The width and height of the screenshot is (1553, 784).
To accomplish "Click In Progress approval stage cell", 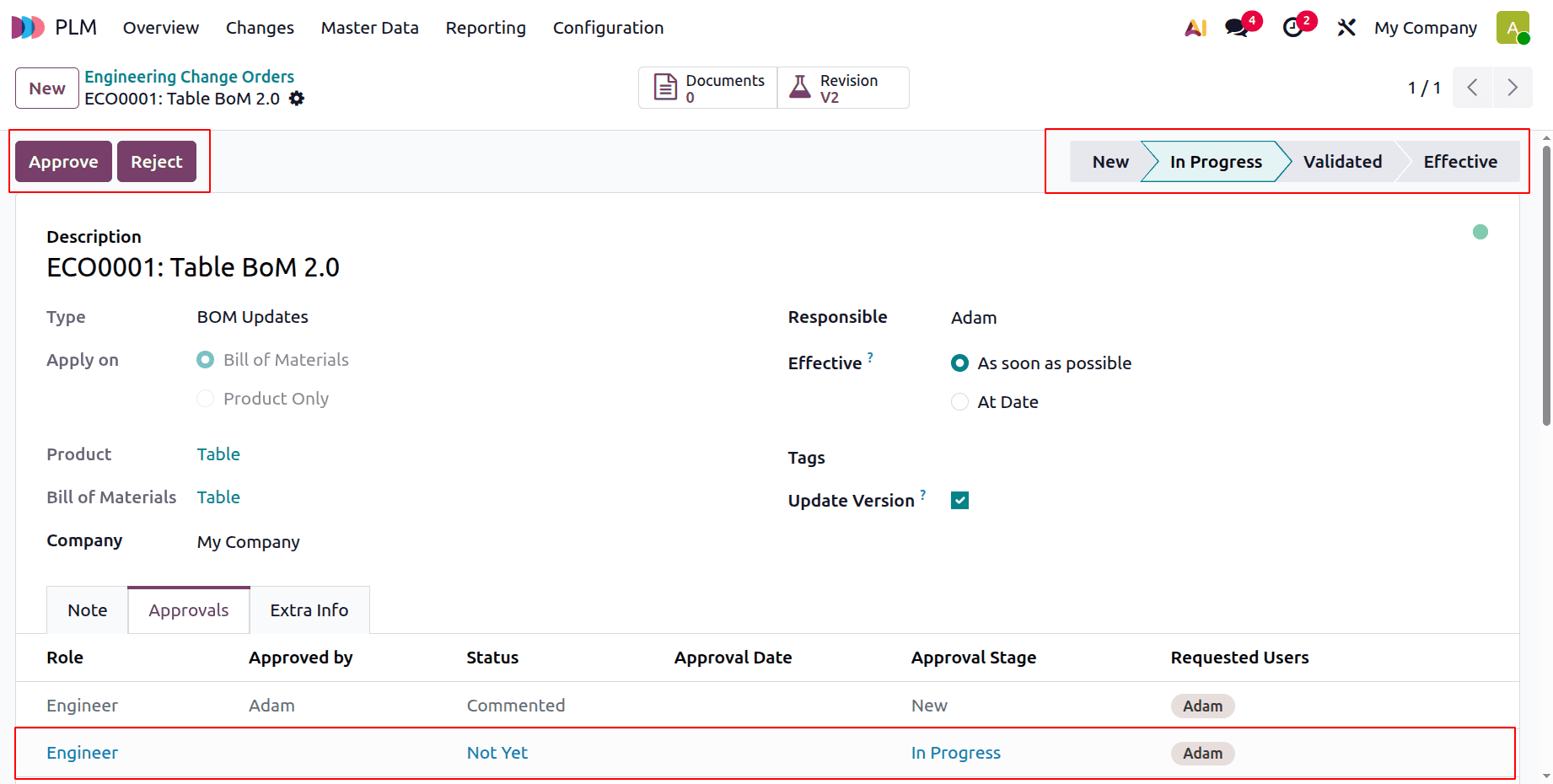I will [x=956, y=753].
